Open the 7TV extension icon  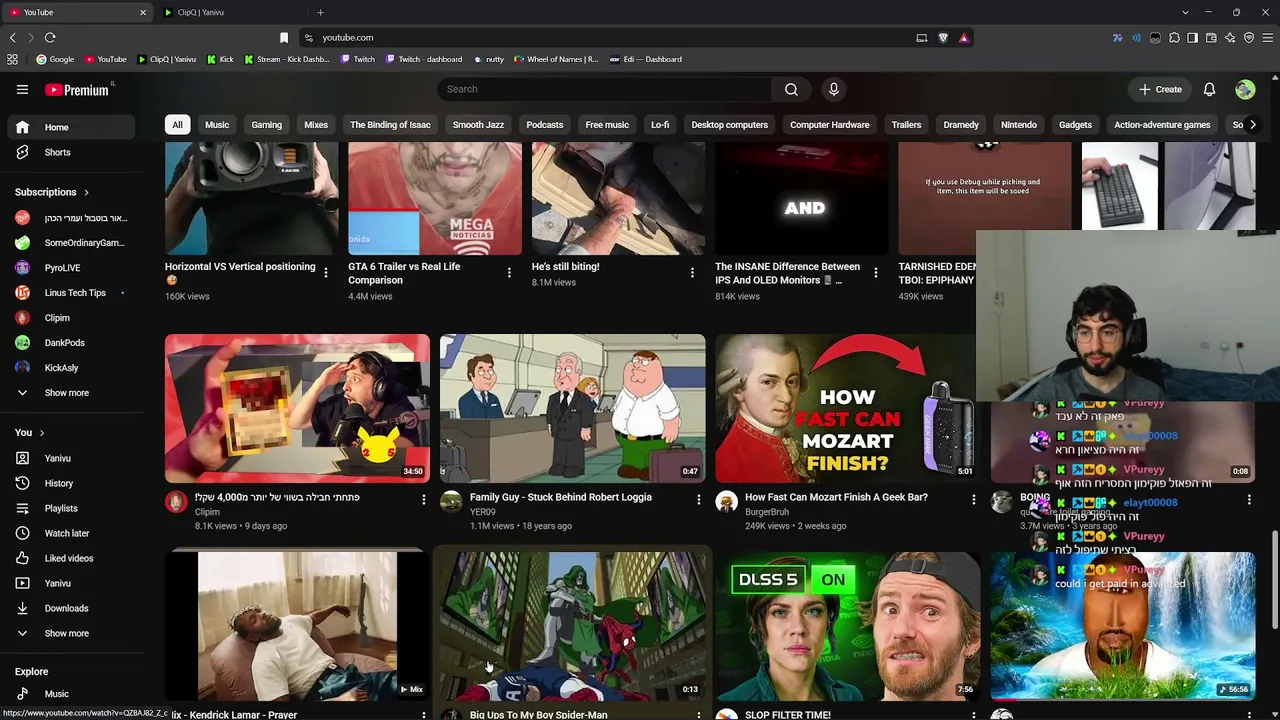coord(1117,38)
